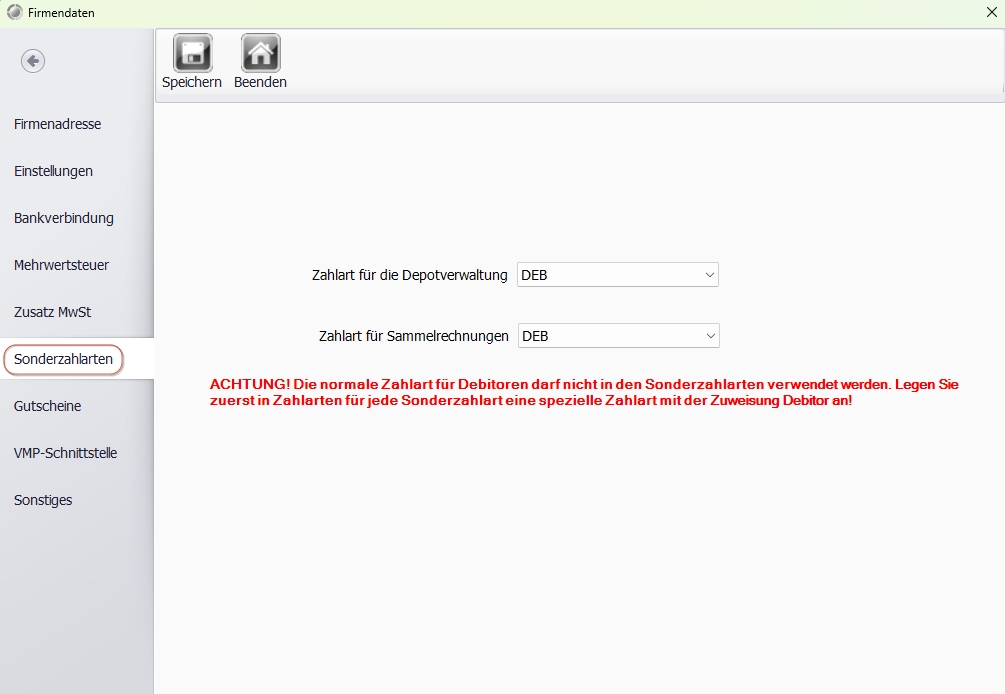Navigate to VMP-Schnittstelle
This screenshot has height=694, width=1005.
point(65,453)
